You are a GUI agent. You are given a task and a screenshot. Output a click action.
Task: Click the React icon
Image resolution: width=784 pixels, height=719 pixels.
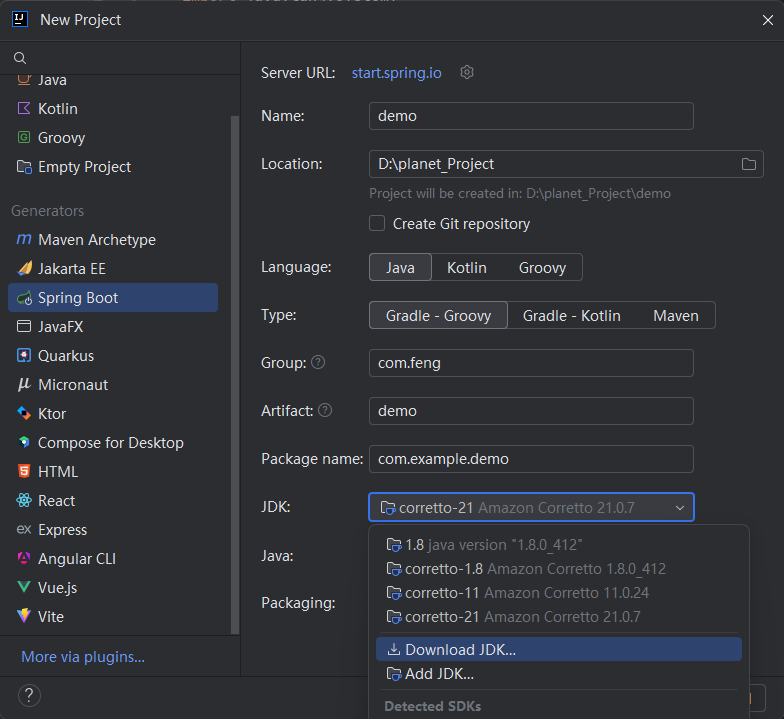(24, 500)
